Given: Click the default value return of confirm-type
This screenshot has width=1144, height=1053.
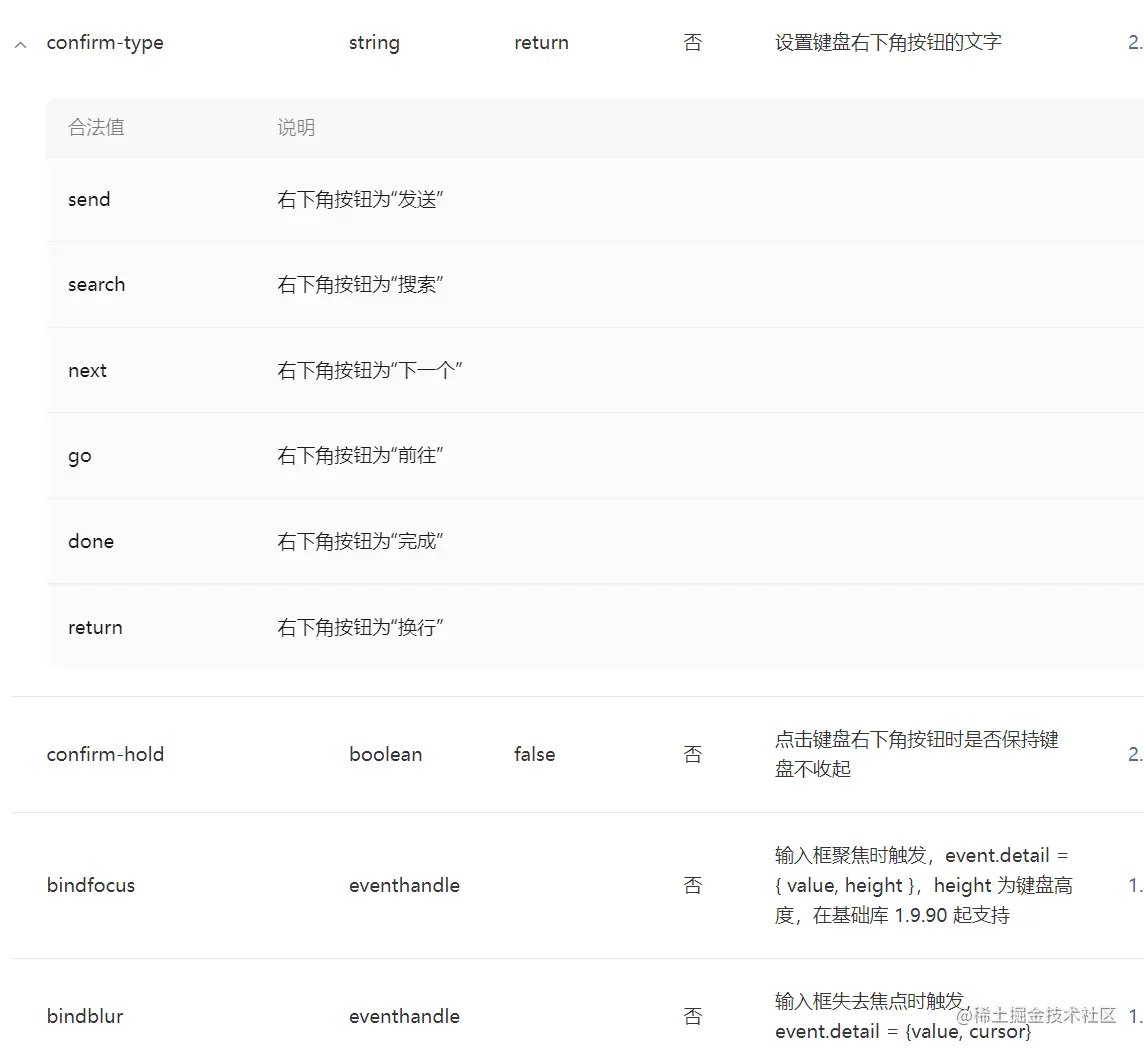Looking at the screenshot, I should (541, 43).
